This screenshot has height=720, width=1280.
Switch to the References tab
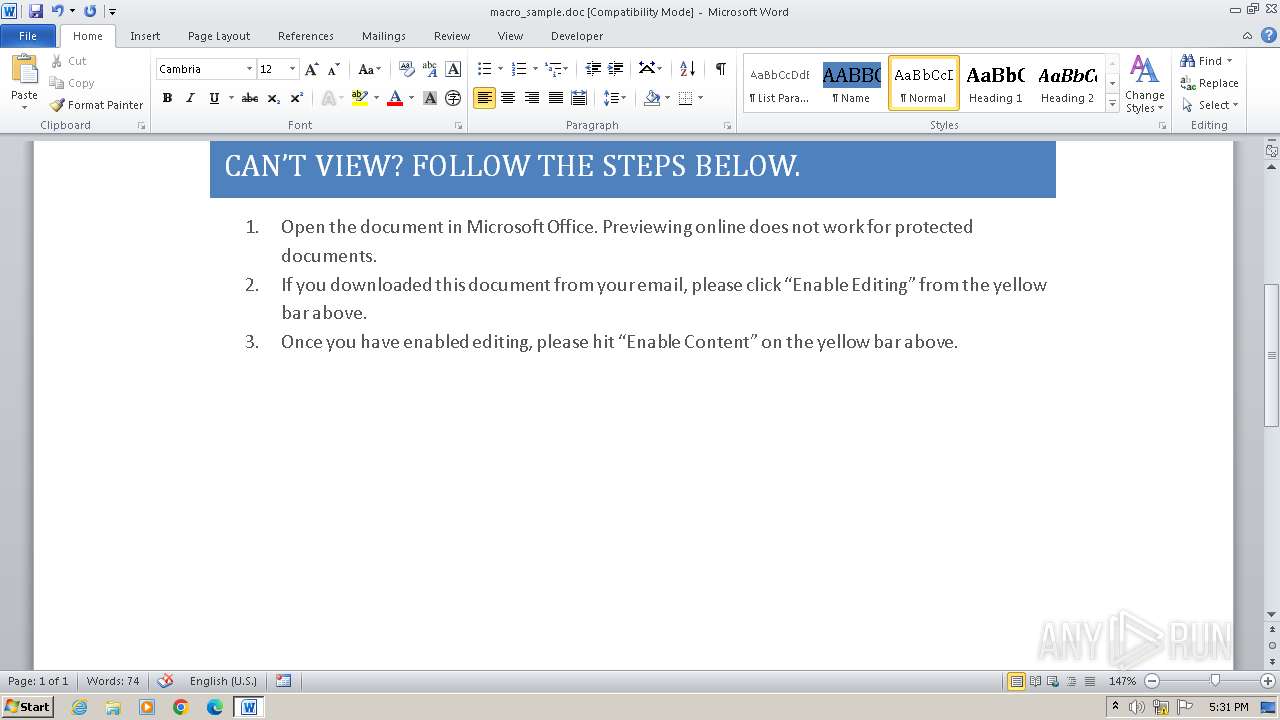[x=306, y=36]
